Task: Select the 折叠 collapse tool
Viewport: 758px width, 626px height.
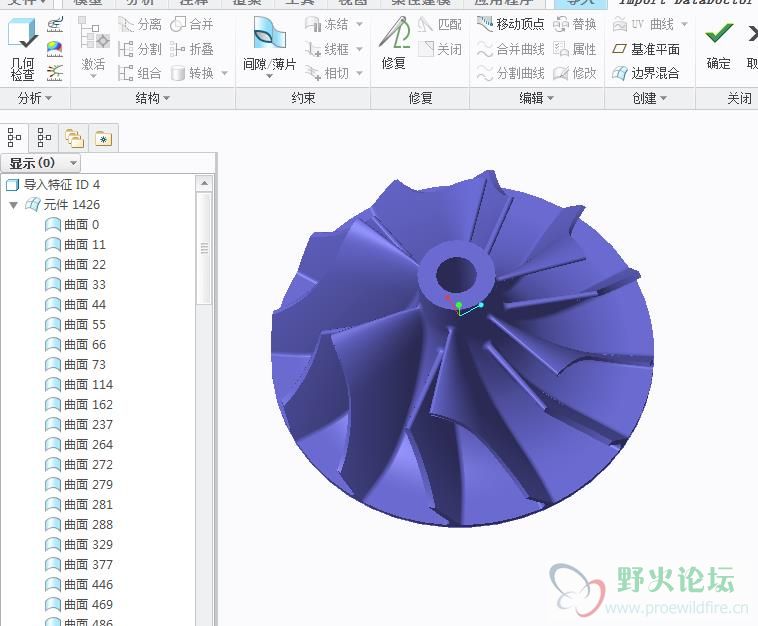Action: [x=192, y=49]
